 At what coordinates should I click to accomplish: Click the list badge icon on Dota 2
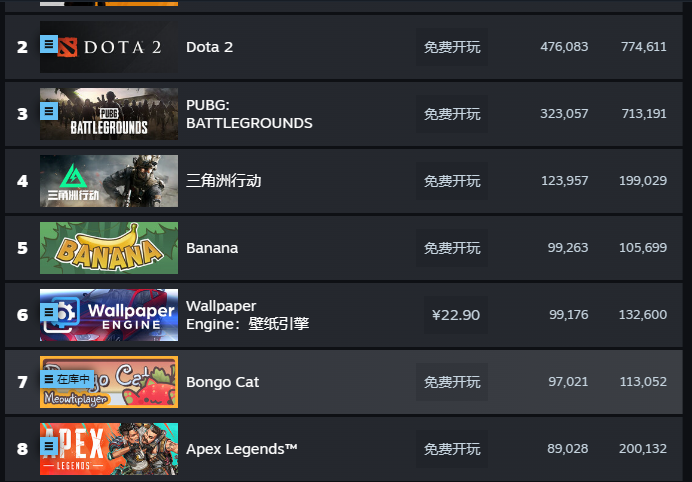pos(49,44)
